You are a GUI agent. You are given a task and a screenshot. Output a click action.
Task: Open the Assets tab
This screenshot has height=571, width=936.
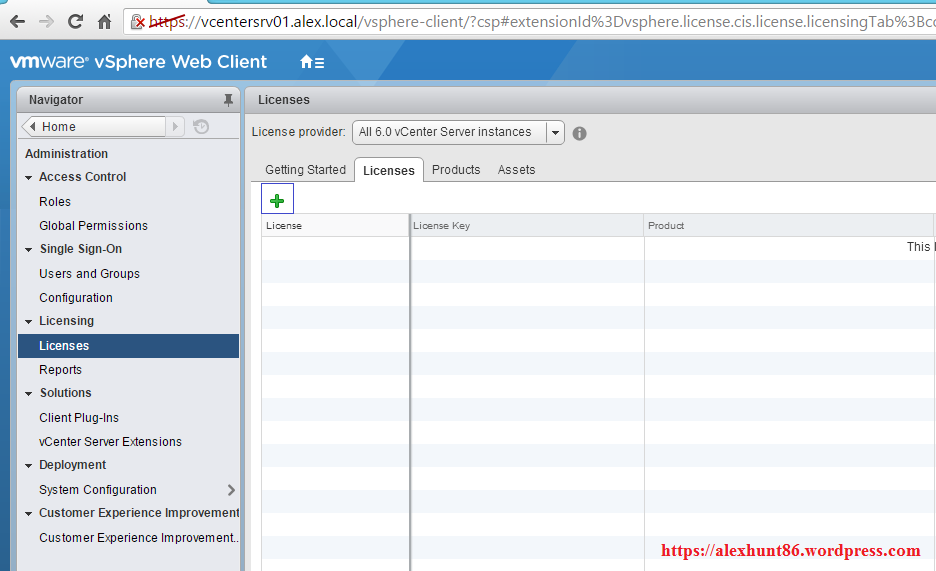tap(516, 170)
